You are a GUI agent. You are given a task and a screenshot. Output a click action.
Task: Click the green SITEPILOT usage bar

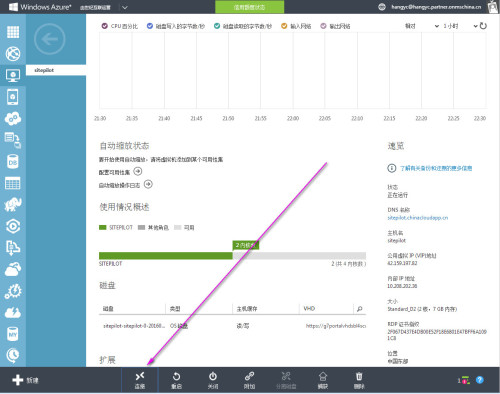(x=166, y=256)
